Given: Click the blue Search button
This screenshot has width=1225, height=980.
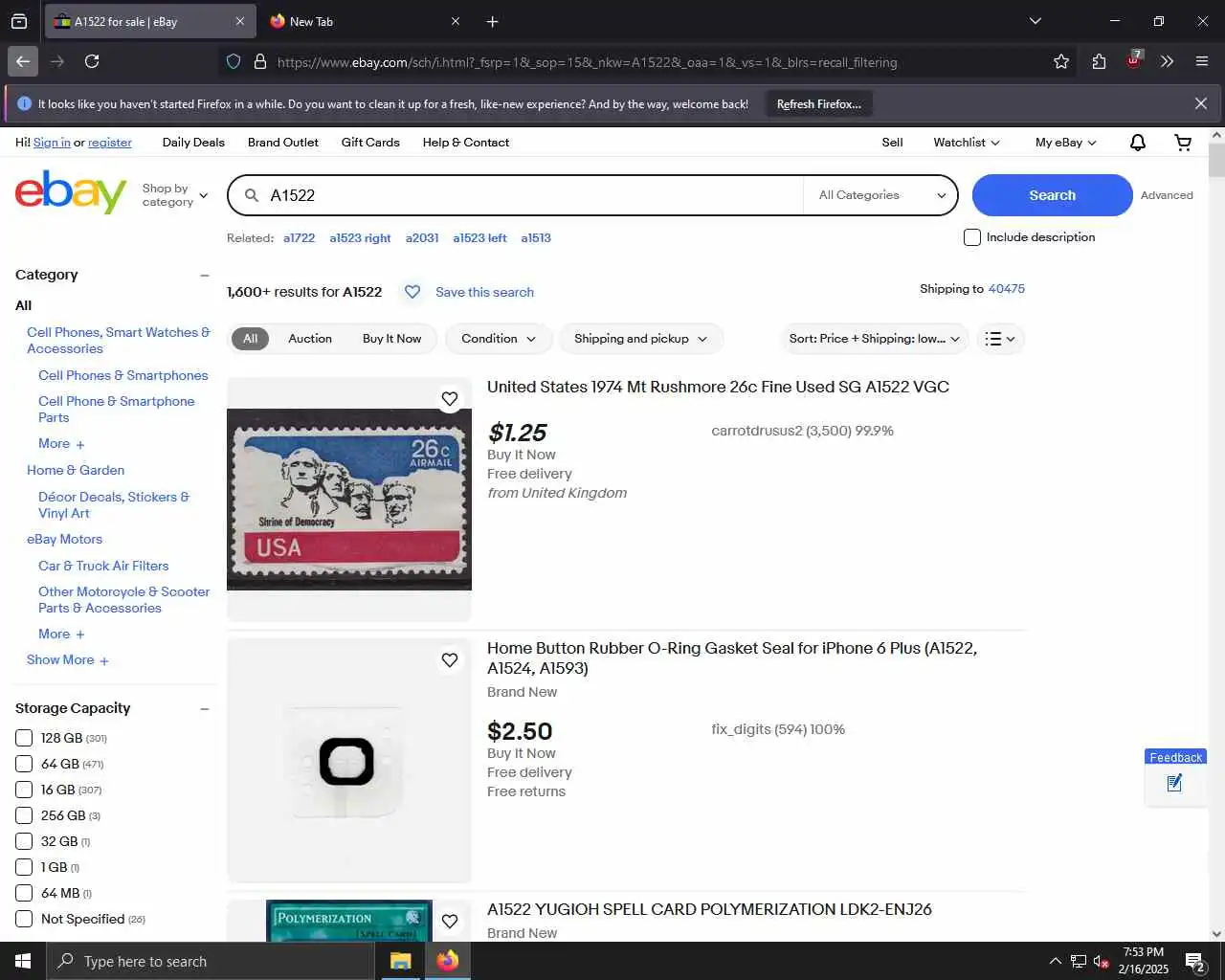Looking at the screenshot, I should pyautogui.click(x=1053, y=195).
